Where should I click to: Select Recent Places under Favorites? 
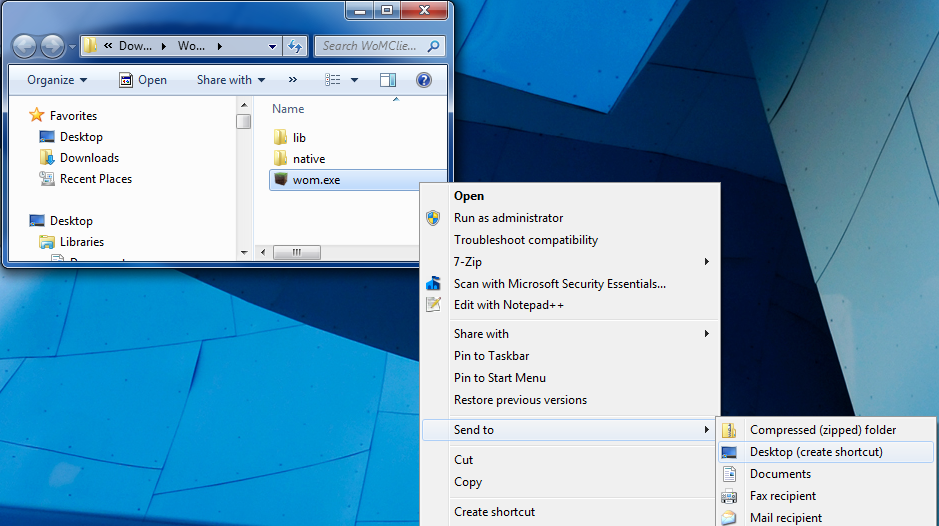click(95, 179)
